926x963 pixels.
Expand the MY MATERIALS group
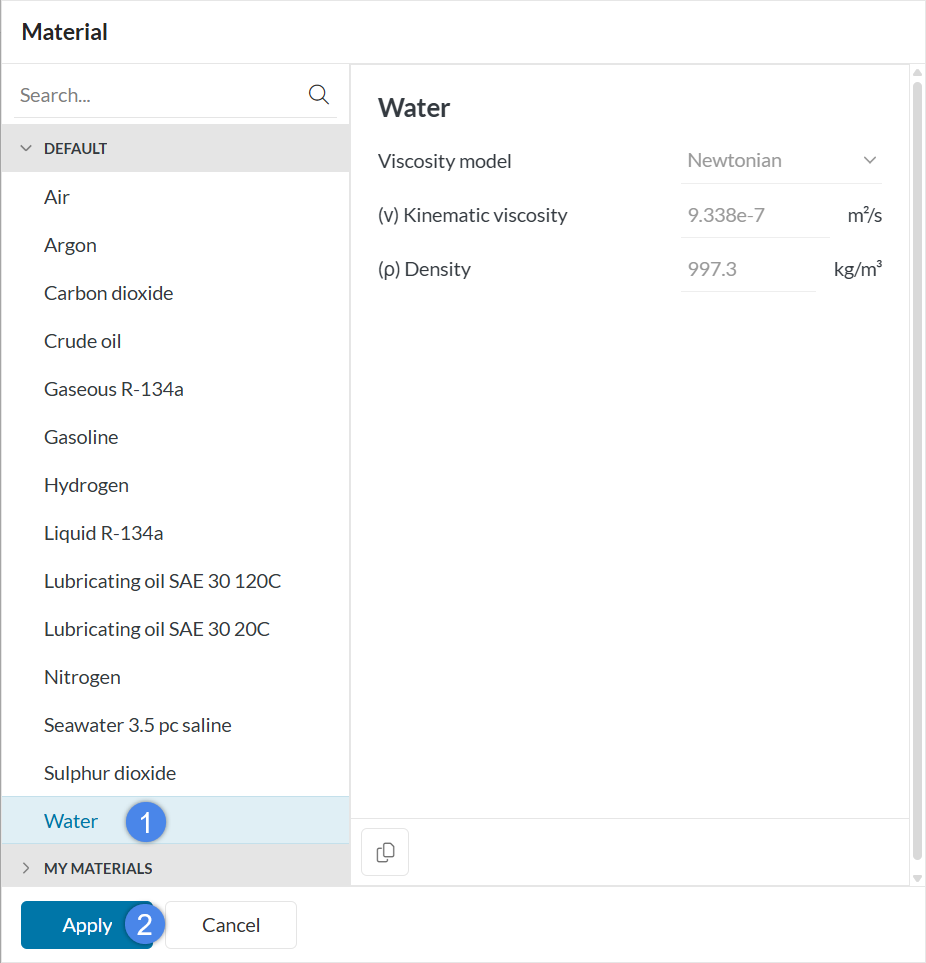26,868
